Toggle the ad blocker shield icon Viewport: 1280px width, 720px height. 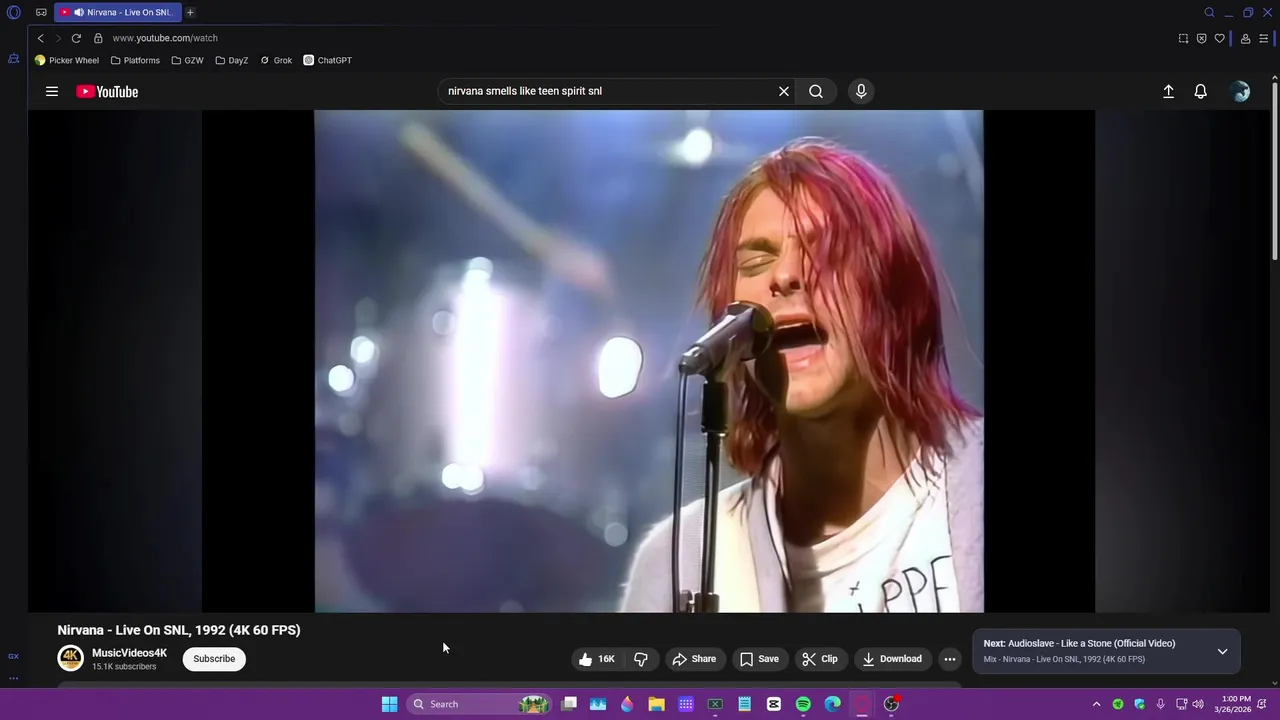1201,38
